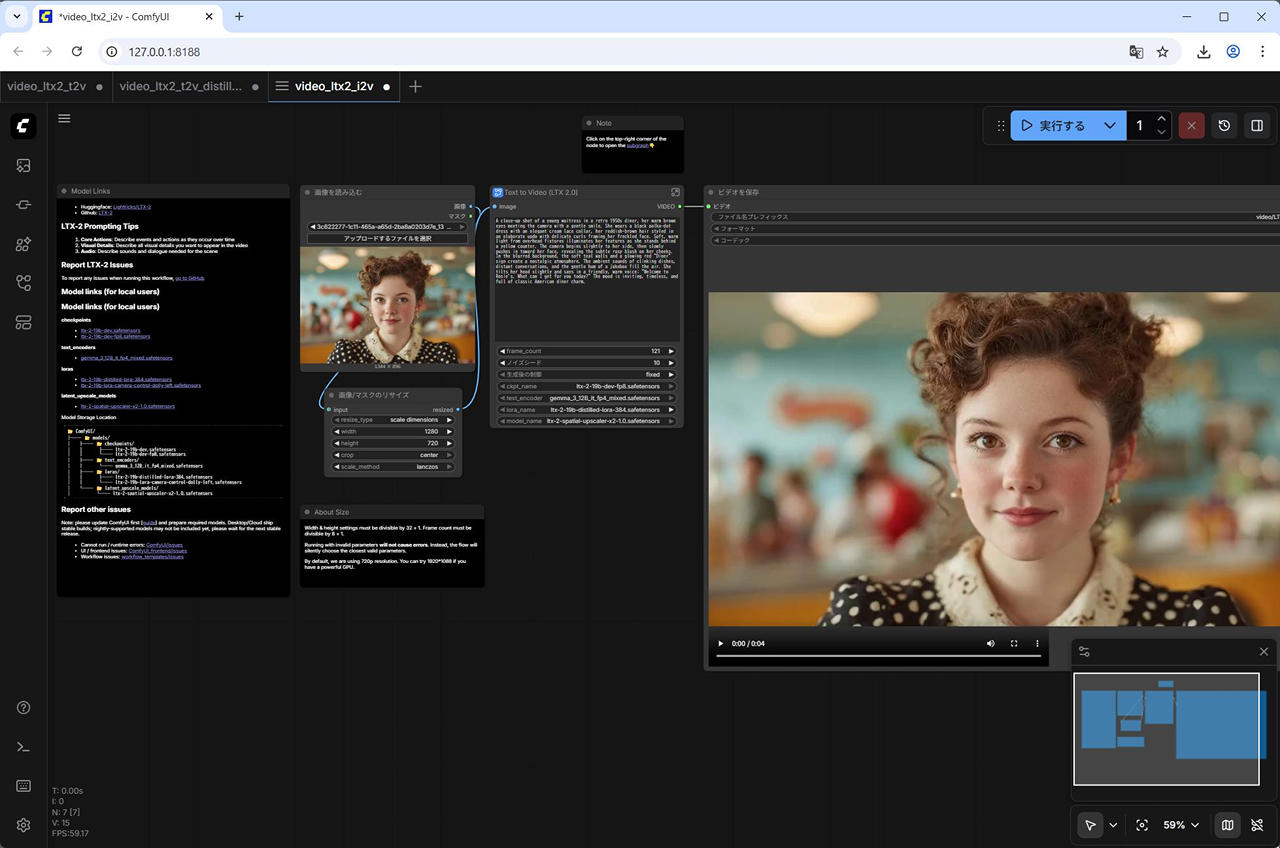Viewport: 1280px width, 848px height.
Task: Open the settings gear in sidebar
Action: (23, 825)
